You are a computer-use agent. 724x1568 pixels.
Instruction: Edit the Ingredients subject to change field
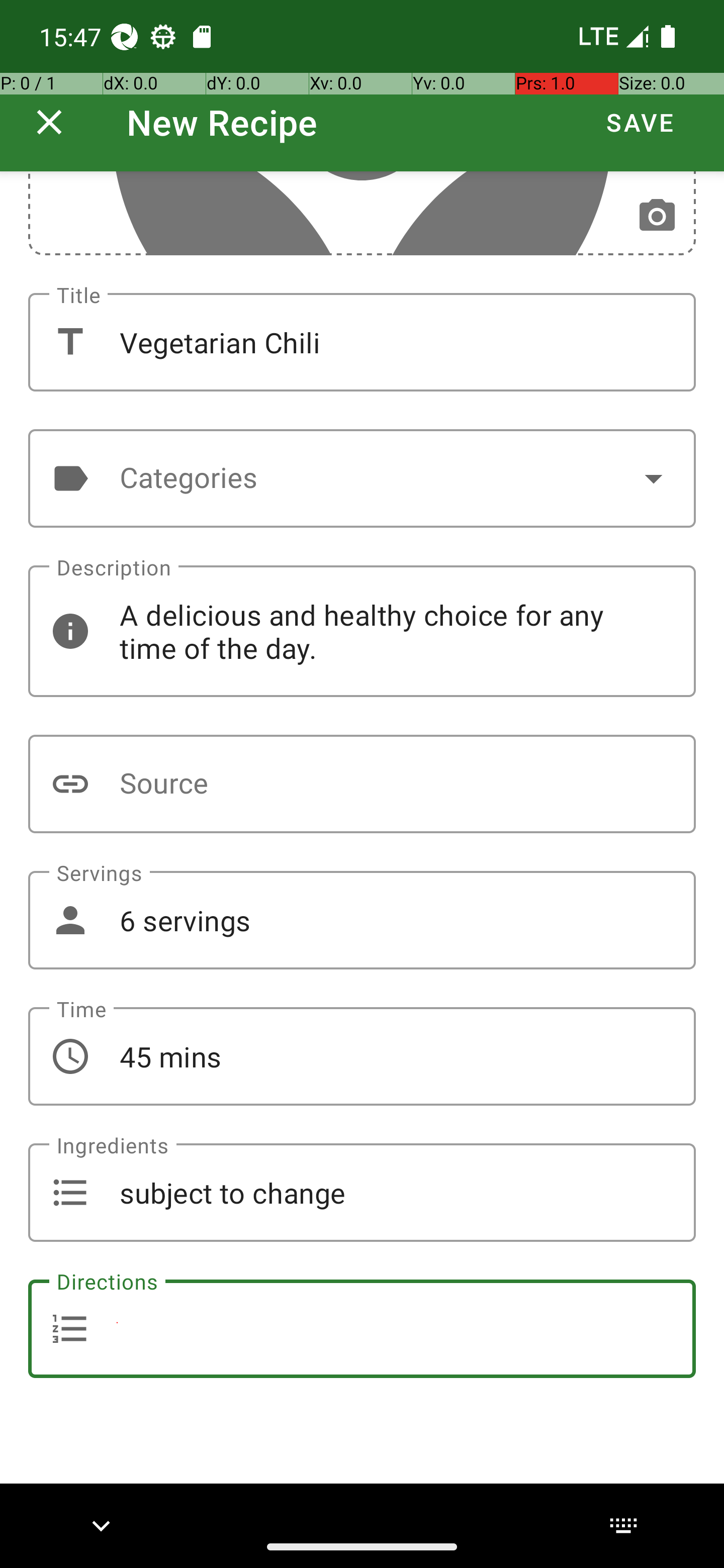(x=361, y=1193)
